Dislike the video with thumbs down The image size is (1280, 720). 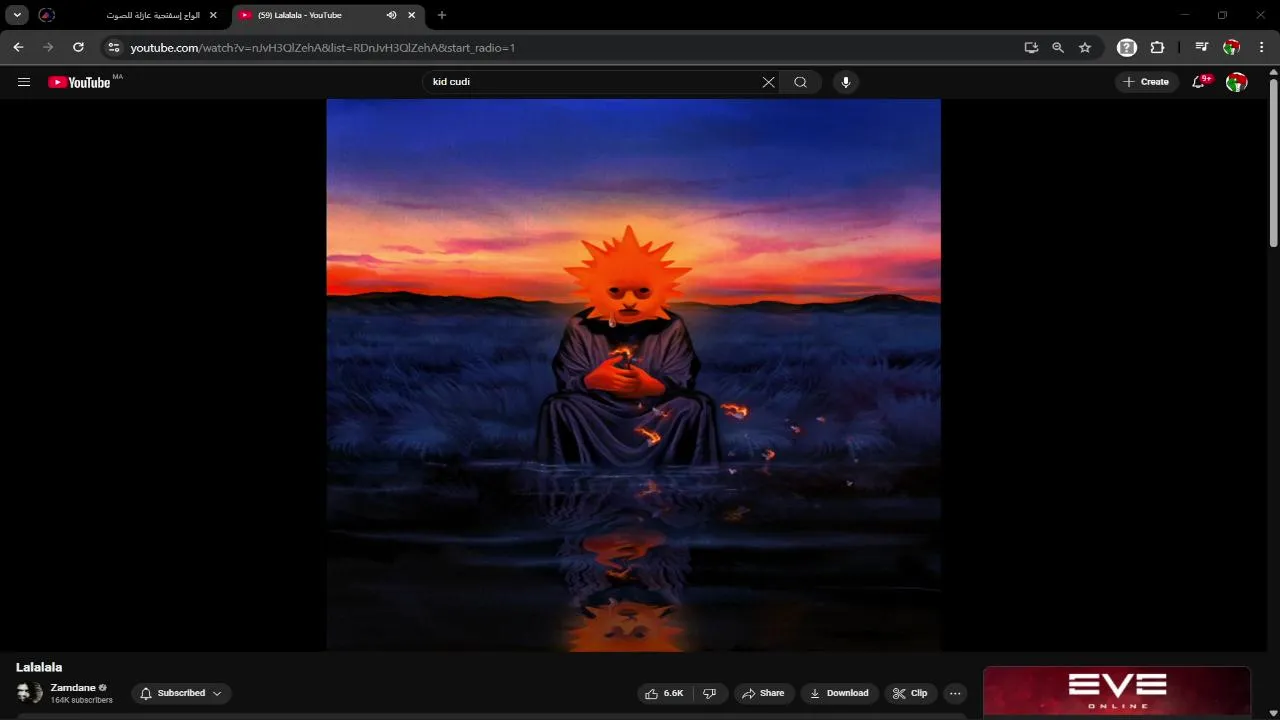pyautogui.click(x=710, y=693)
